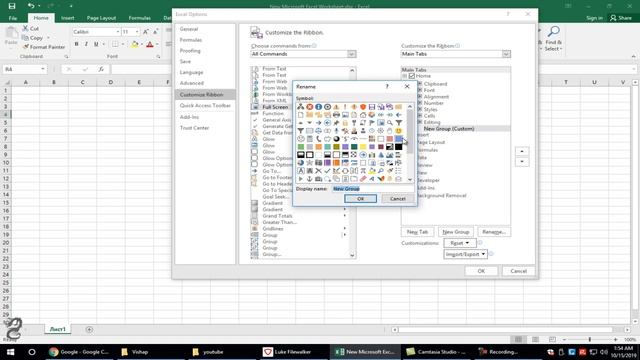Click the symbol grid scroll down arrow

pos(410,179)
